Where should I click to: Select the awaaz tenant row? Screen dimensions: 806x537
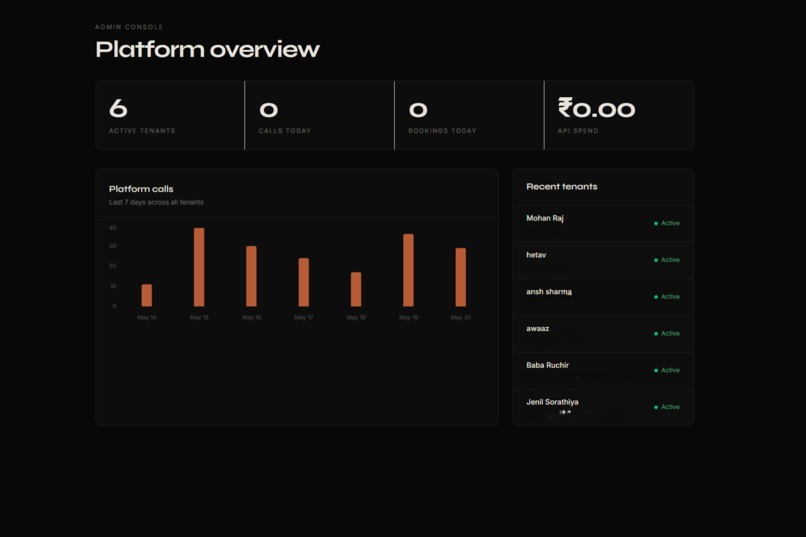click(x=603, y=334)
